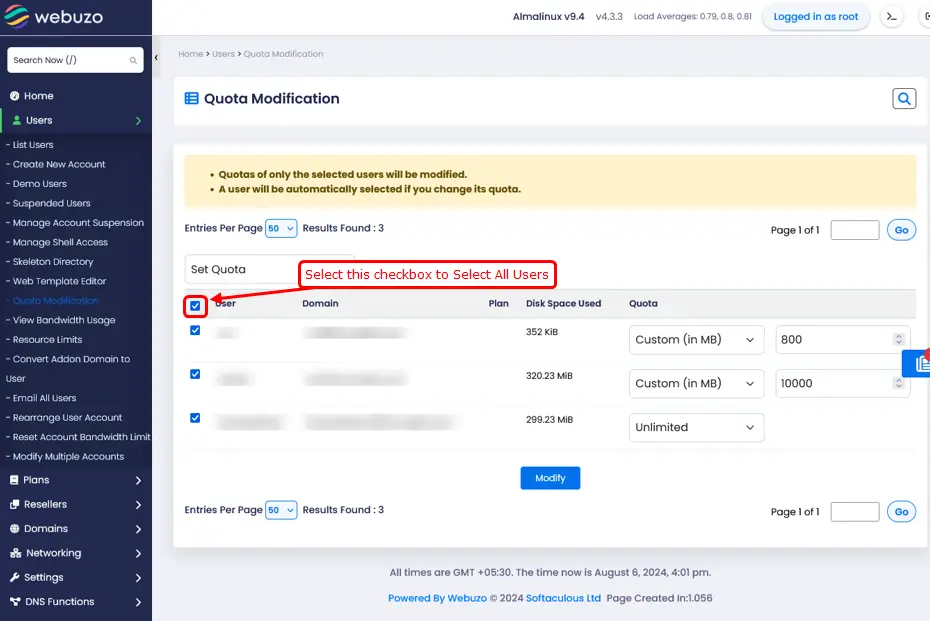Click the search icon inside the sidebar search box
930x621 pixels.
click(131, 60)
